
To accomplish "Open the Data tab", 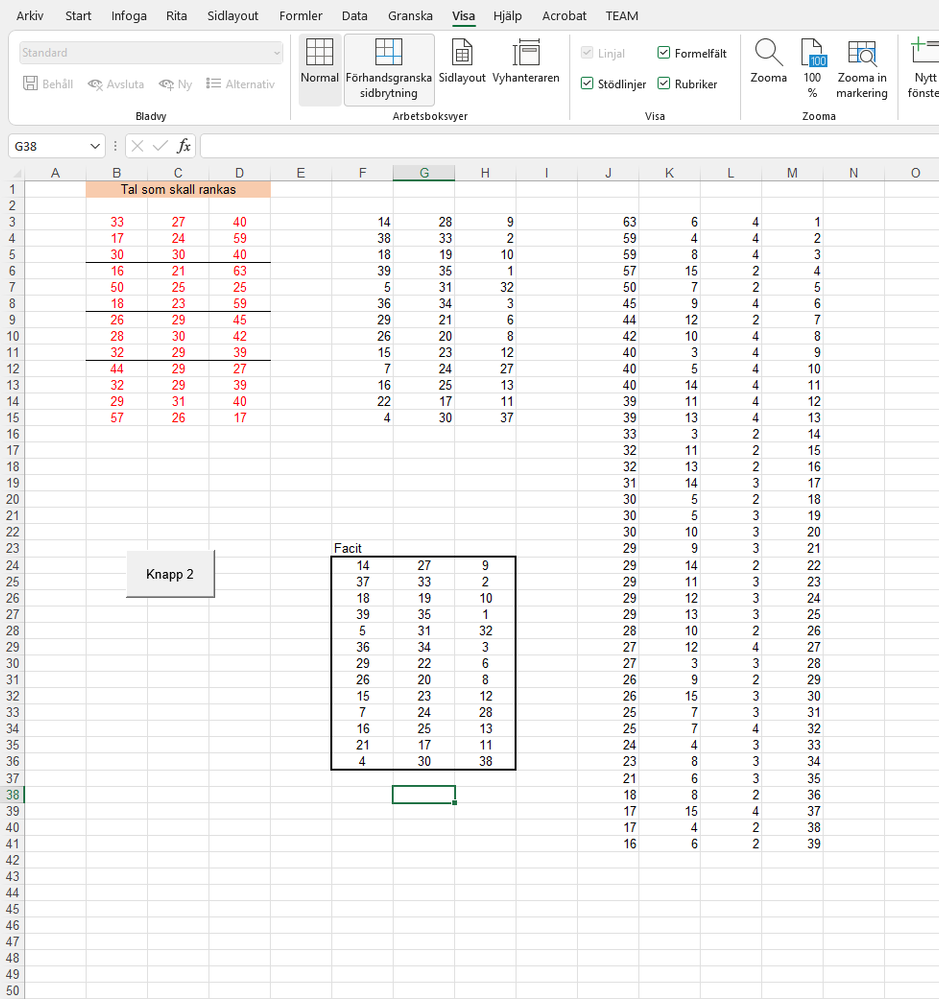I will 354,16.
